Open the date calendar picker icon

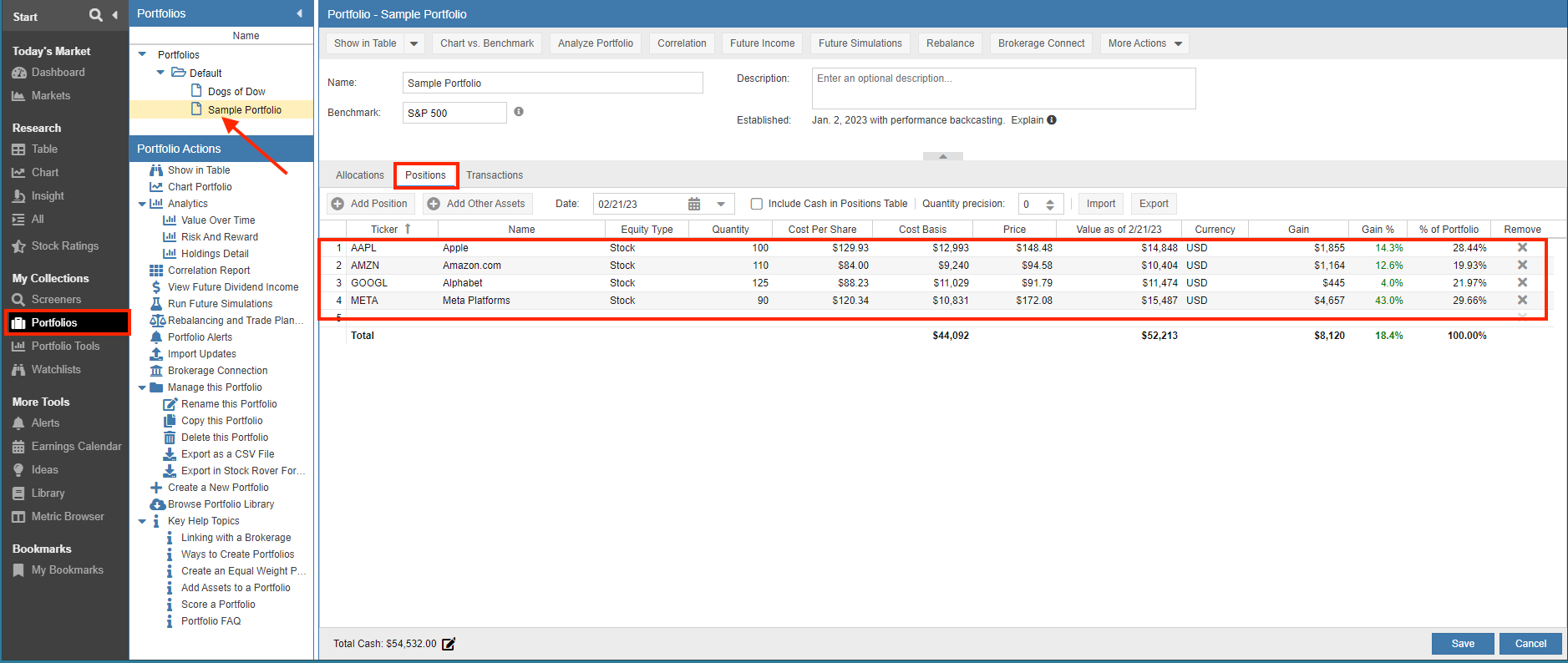[x=694, y=205]
